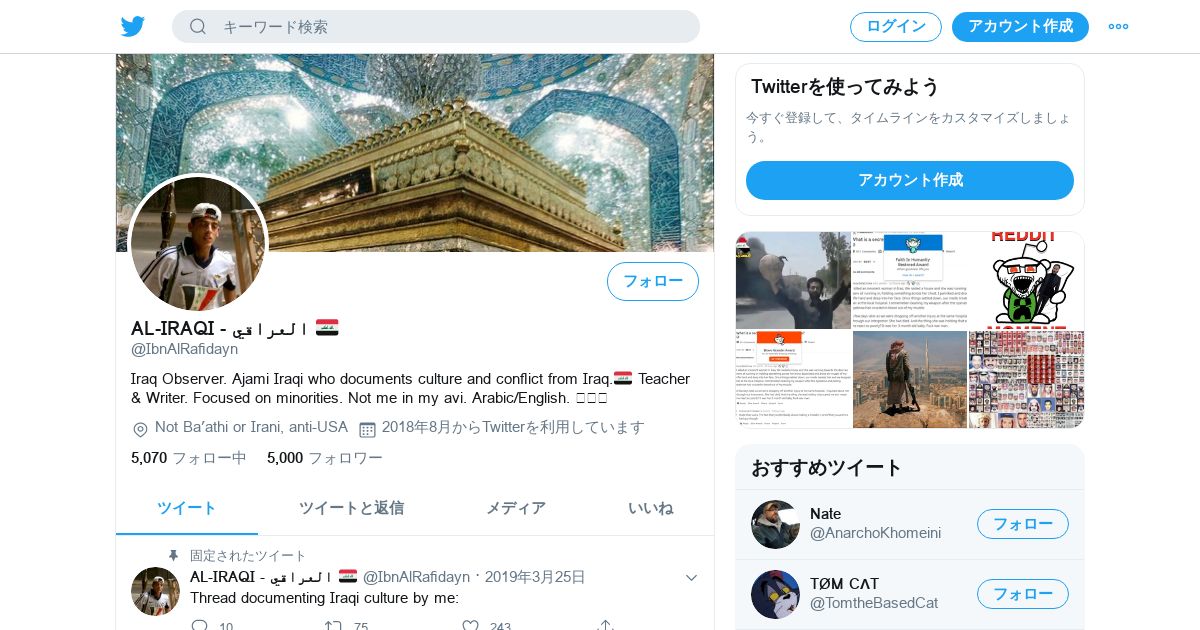This screenshot has width=1200, height=630.
Task: Click the アカウント作成 button in the header
Action: [1020, 27]
